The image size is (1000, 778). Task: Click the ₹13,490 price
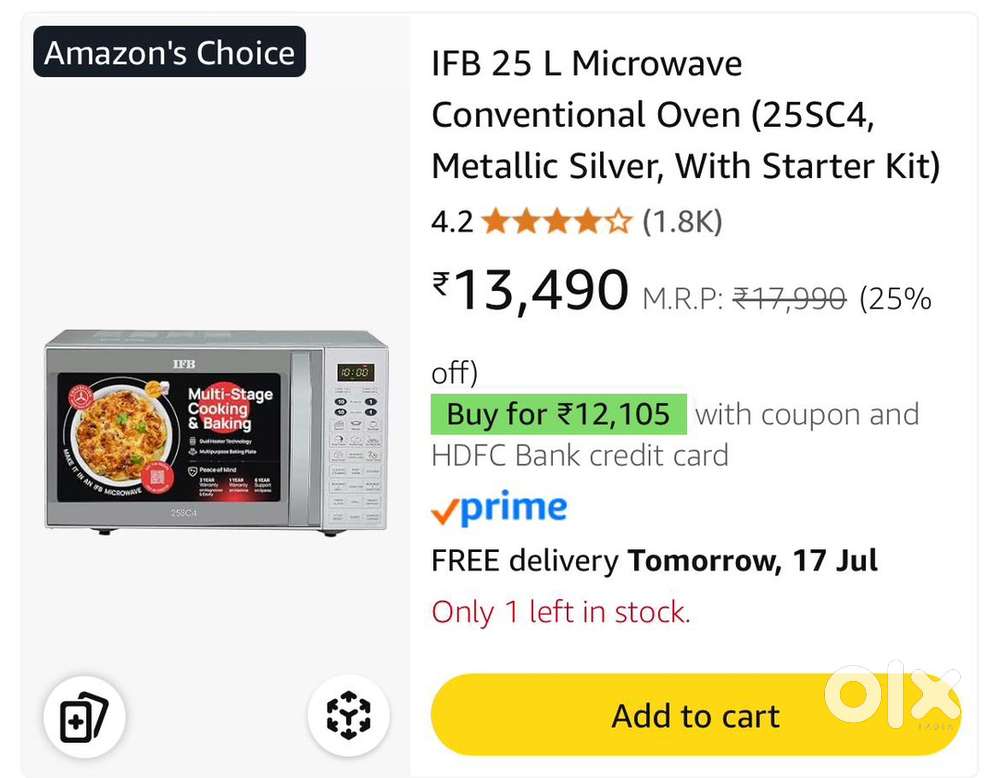click(530, 290)
